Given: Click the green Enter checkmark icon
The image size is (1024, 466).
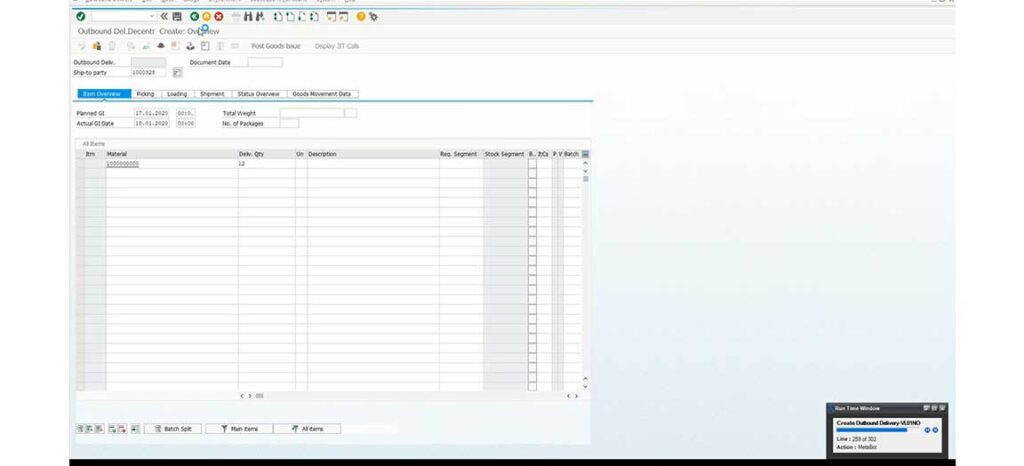Looking at the screenshot, I should point(80,17).
